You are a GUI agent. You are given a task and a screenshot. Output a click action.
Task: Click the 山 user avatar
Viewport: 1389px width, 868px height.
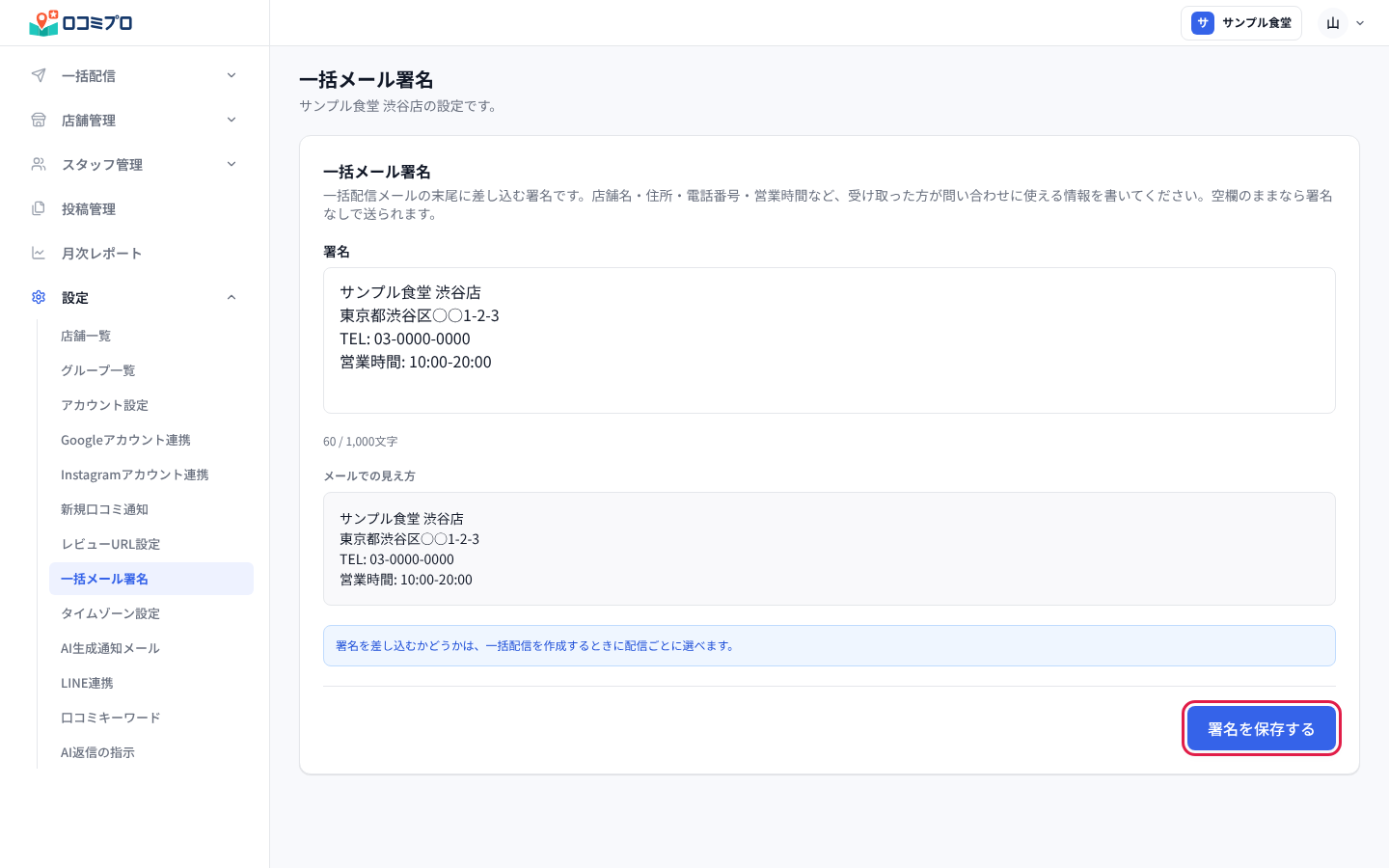1333,23
